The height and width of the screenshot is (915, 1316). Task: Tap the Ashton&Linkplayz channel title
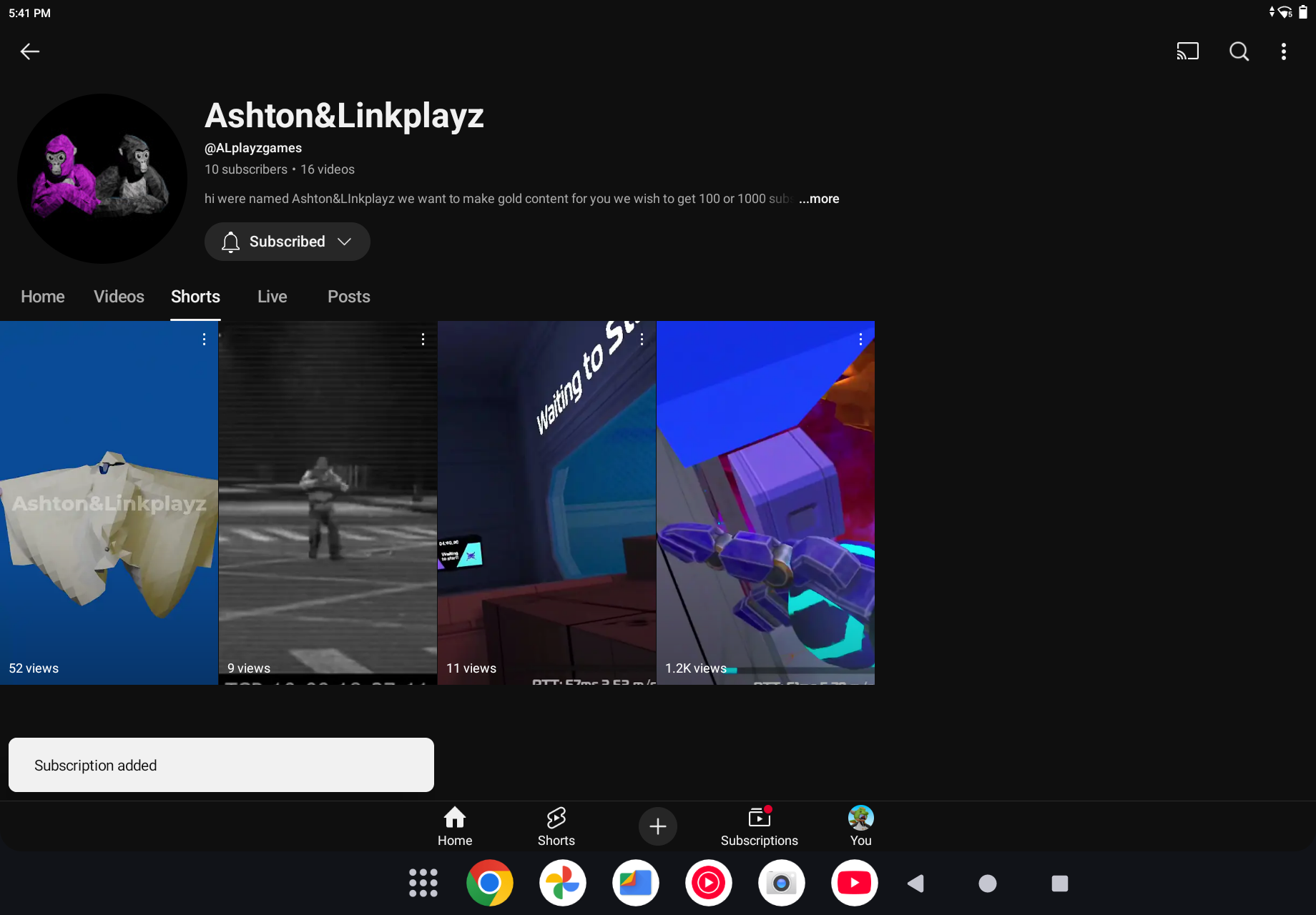(x=344, y=116)
